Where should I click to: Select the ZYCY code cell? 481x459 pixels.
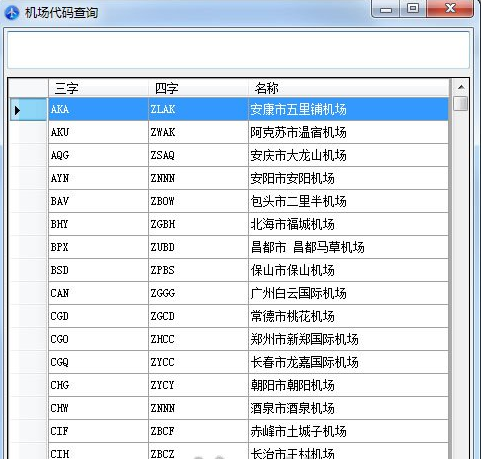[x=198, y=385]
